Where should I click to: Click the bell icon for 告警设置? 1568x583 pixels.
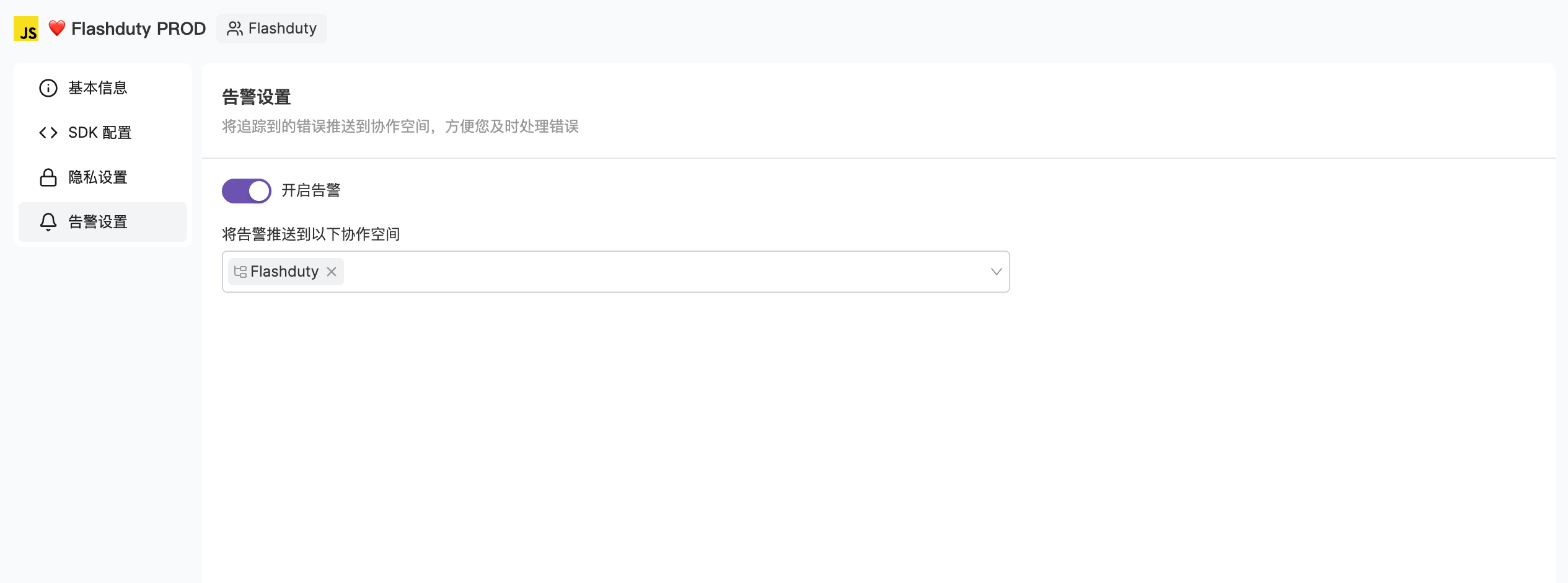click(48, 222)
